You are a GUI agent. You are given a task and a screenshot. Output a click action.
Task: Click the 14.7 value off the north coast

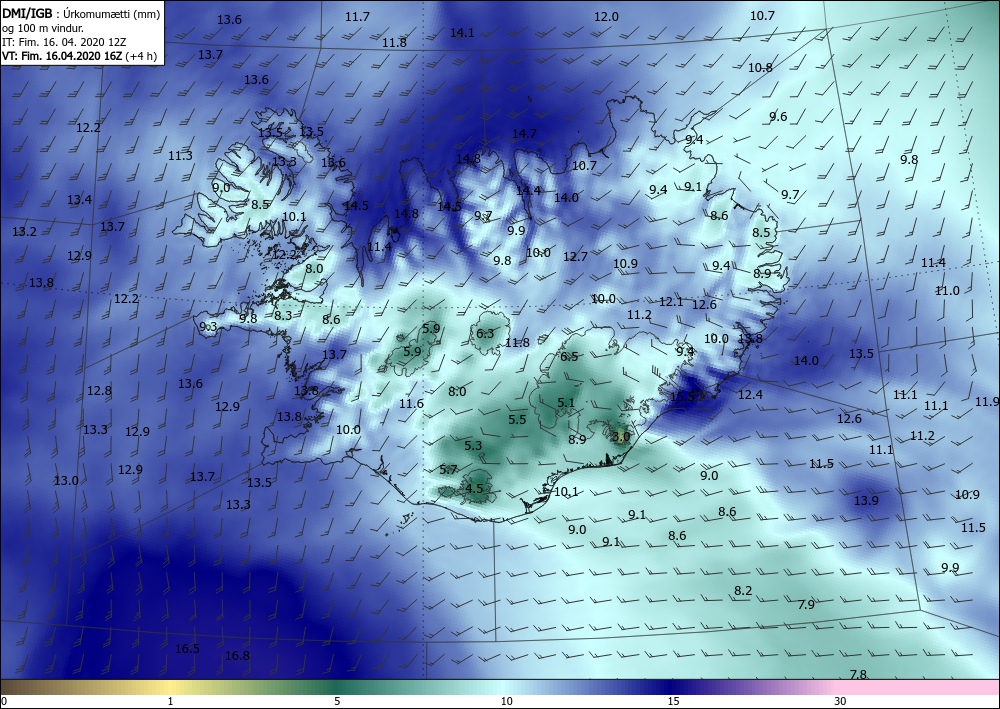524,133
